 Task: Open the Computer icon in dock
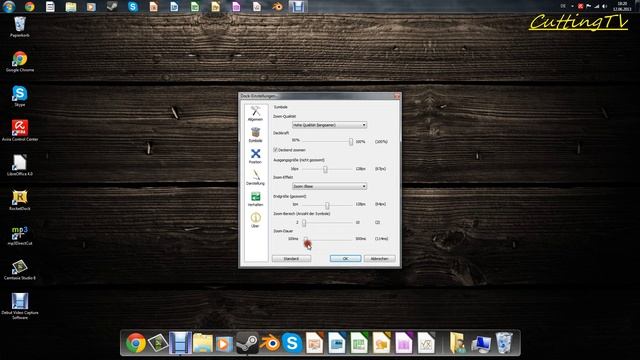(x=481, y=343)
